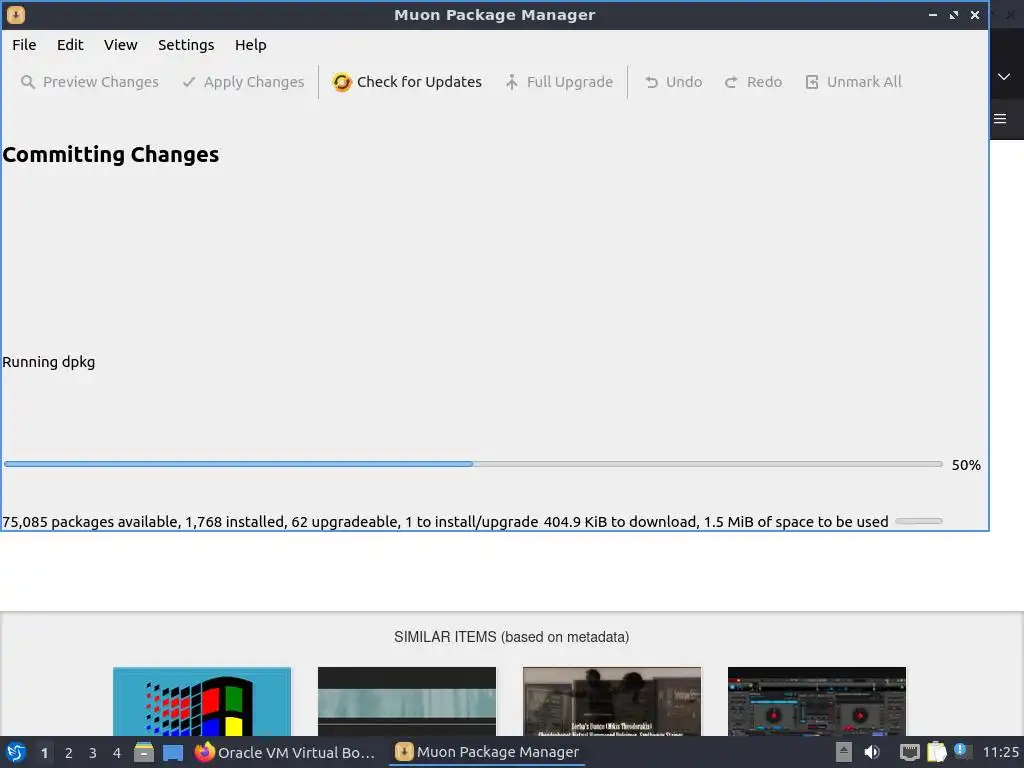Open the volume control tray icon
This screenshot has height=768, width=1024.
pos(872,752)
